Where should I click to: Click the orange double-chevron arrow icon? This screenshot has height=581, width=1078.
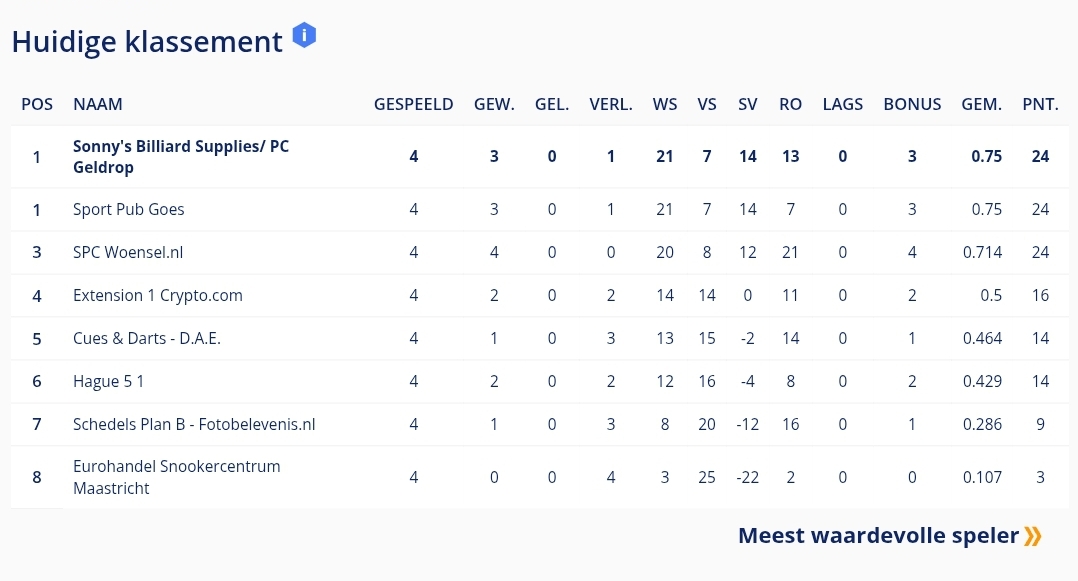click(1033, 536)
